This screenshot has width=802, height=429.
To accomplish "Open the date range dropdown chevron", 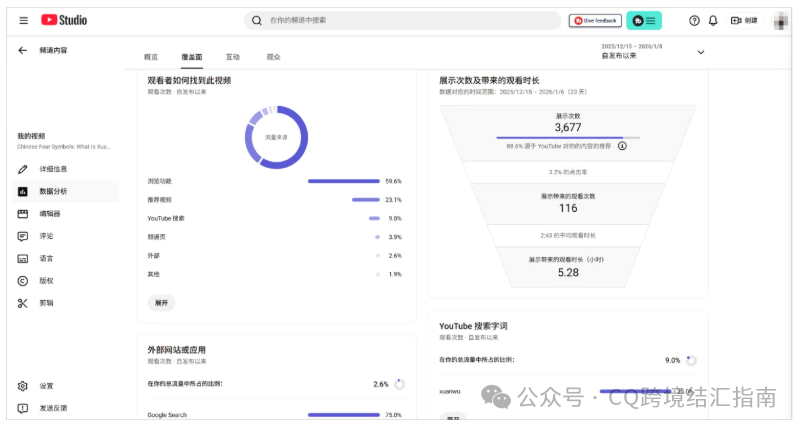I will point(701,52).
